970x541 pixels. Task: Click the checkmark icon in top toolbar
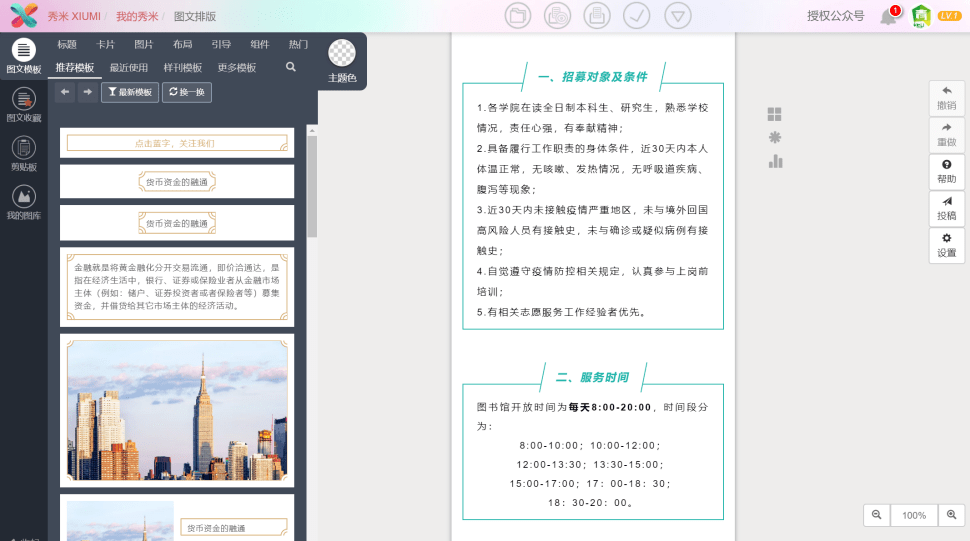click(x=637, y=15)
